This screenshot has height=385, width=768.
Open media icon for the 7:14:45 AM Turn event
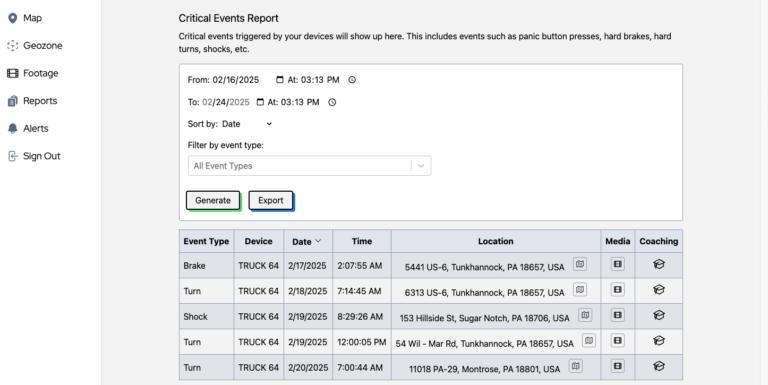(x=618, y=289)
